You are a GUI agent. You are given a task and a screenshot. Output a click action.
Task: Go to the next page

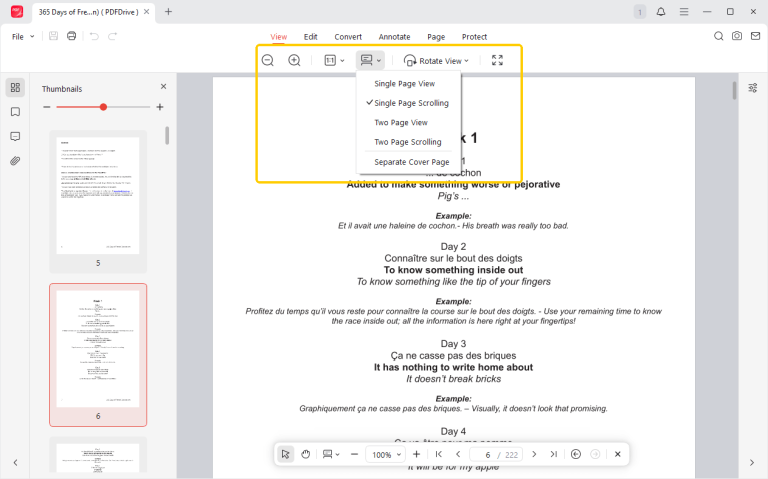(x=533, y=454)
